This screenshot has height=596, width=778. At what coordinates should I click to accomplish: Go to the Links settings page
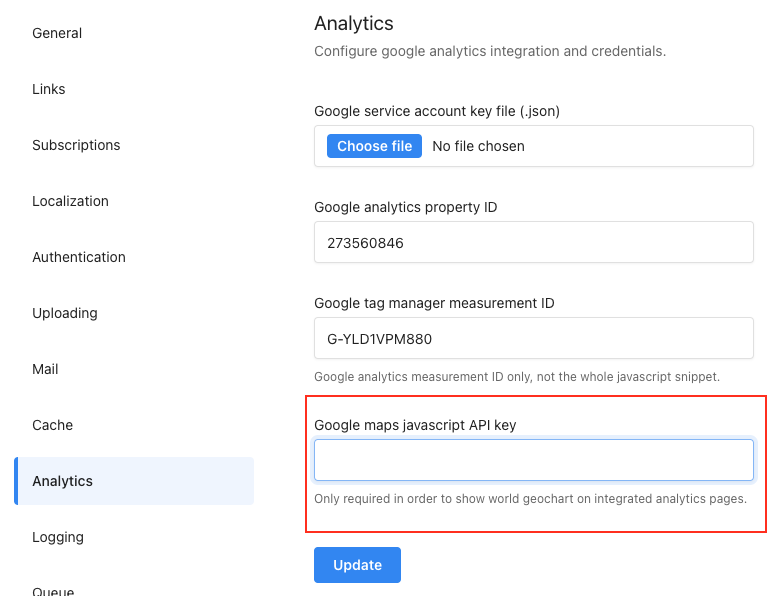(49, 89)
